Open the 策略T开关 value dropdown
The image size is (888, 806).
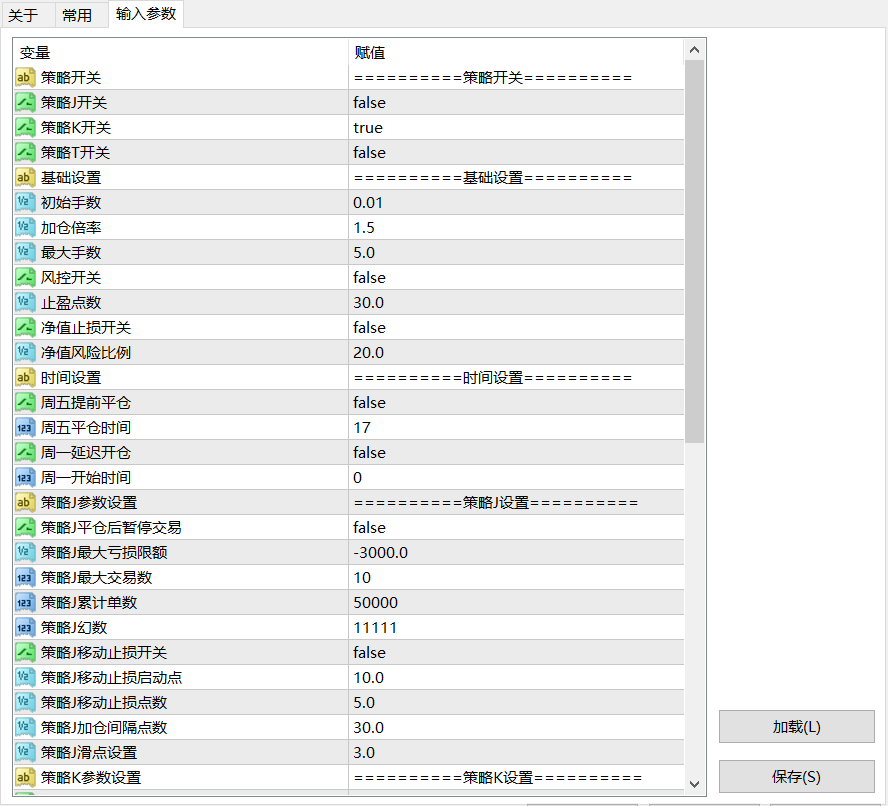(369, 153)
